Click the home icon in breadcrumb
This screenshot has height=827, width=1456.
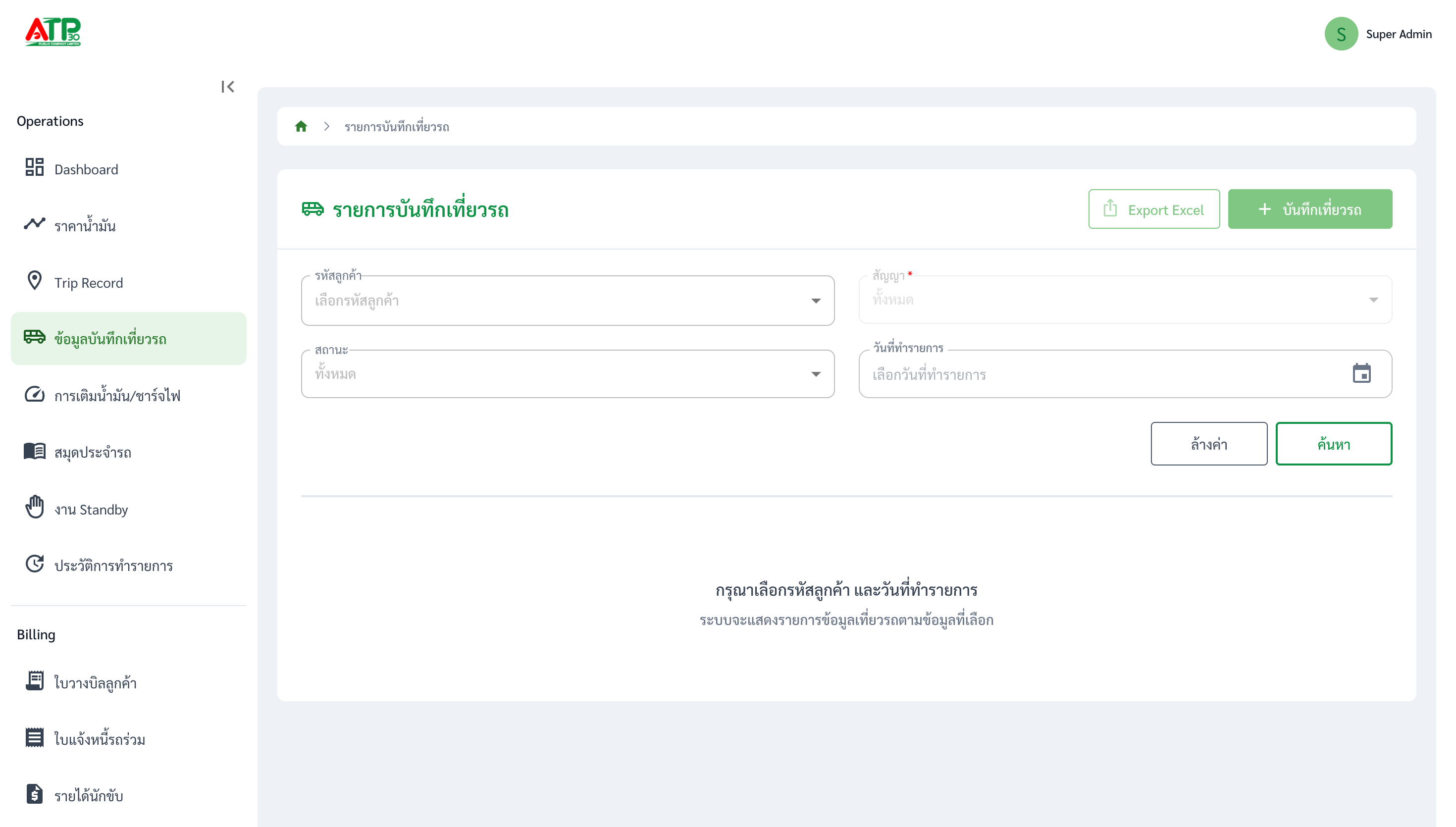coord(301,126)
